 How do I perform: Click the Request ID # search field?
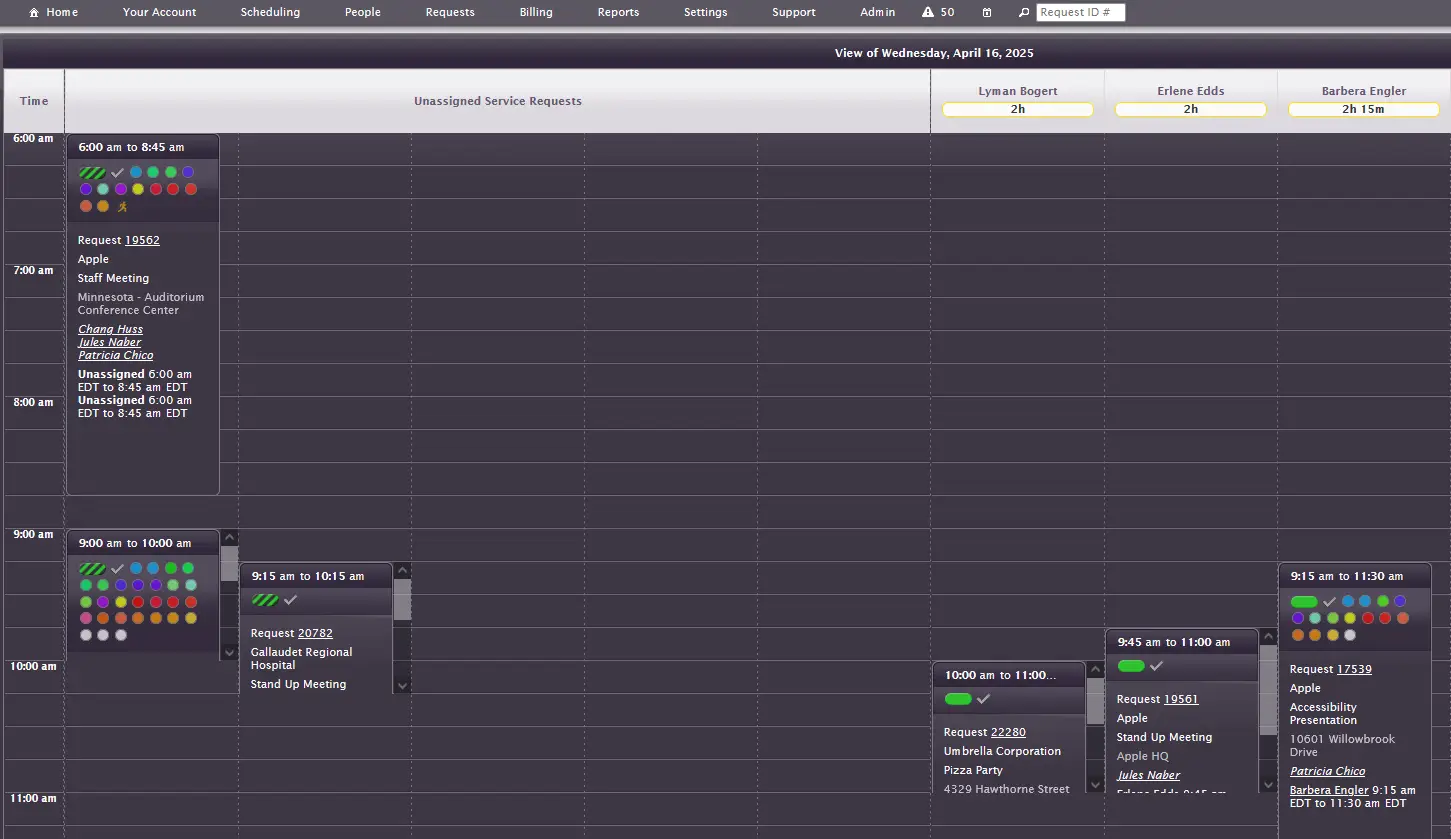point(1080,12)
